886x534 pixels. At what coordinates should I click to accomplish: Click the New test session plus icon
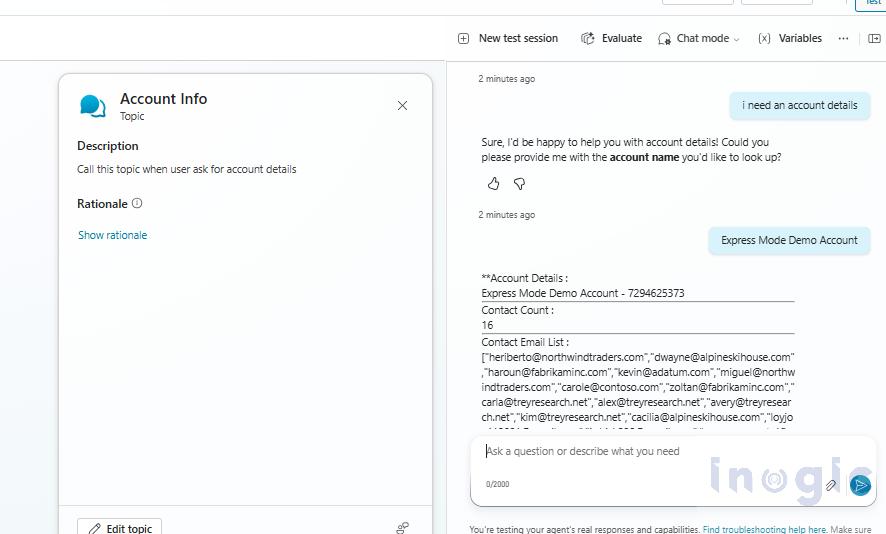pyautogui.click(x=463, y=38)
